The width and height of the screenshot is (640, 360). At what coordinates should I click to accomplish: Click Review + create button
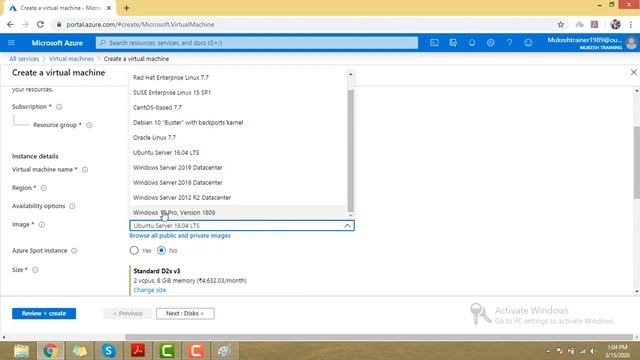[44, 313]
